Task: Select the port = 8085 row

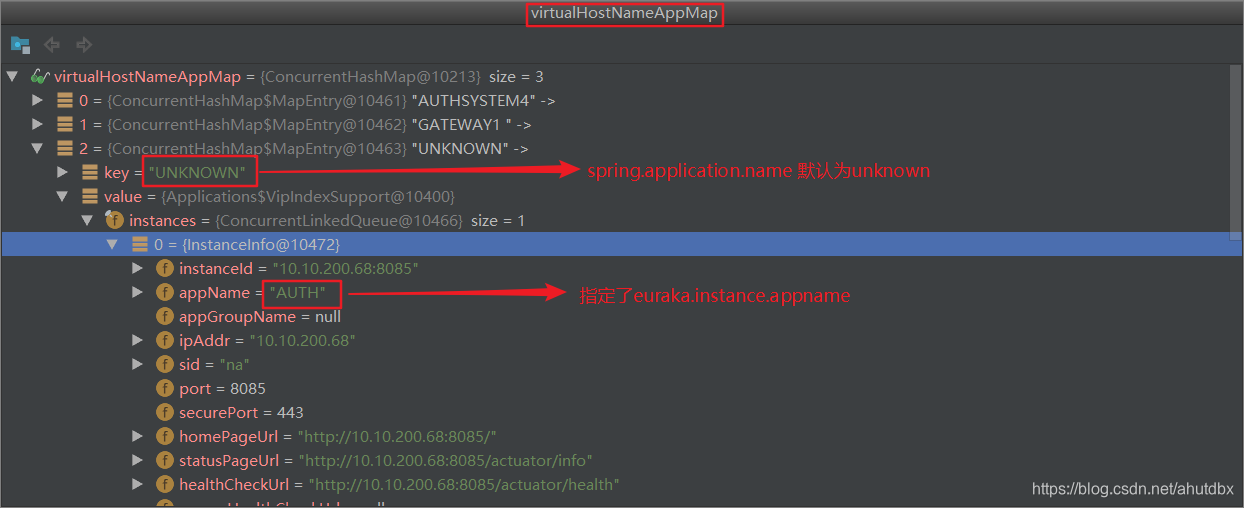Action: pyautogui.click(x=222, y=388)
